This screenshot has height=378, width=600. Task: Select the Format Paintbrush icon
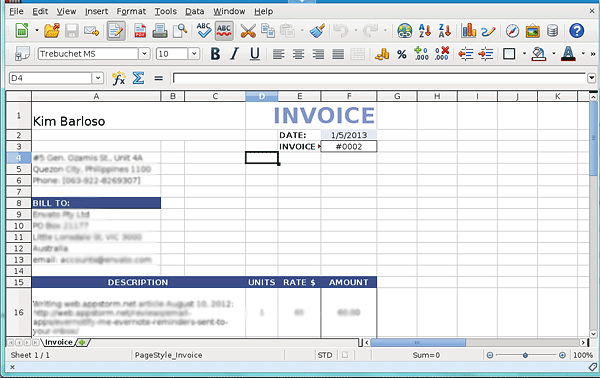tap(317, 31)
